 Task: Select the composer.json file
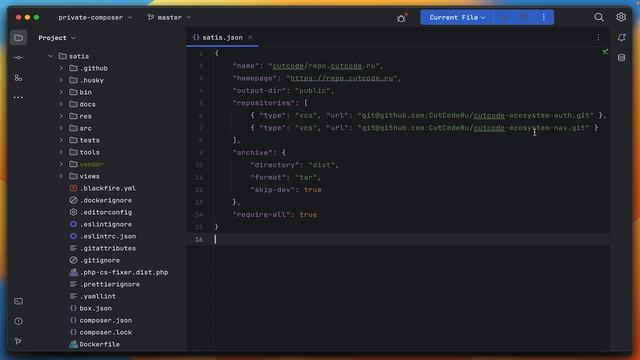click(106, 320)
